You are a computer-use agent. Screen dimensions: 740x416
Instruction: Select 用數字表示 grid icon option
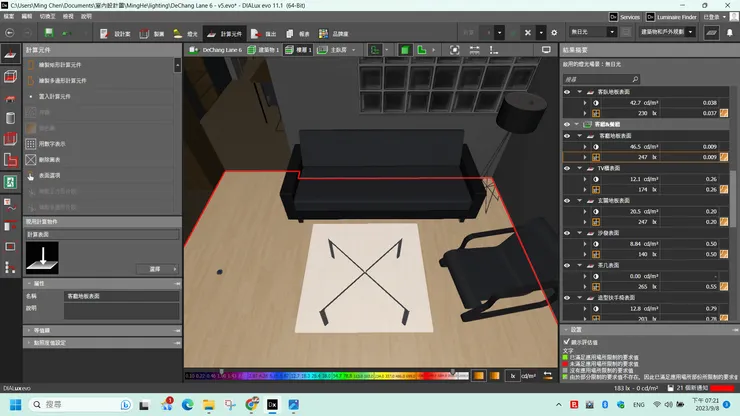[x=30, y=144]
